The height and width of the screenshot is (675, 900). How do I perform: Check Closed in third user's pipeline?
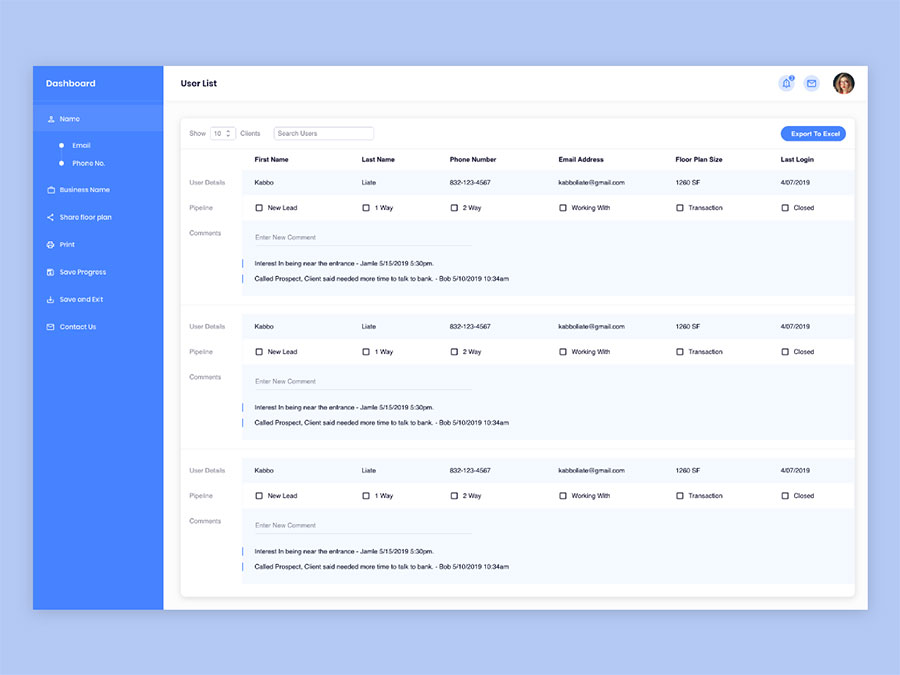tap(785, 496)
